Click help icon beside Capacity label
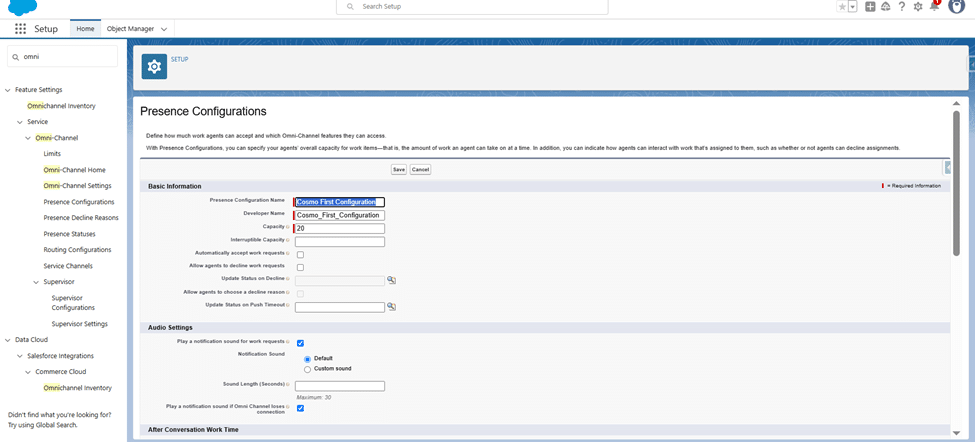975x442 pixels. [x=289, y=227]
